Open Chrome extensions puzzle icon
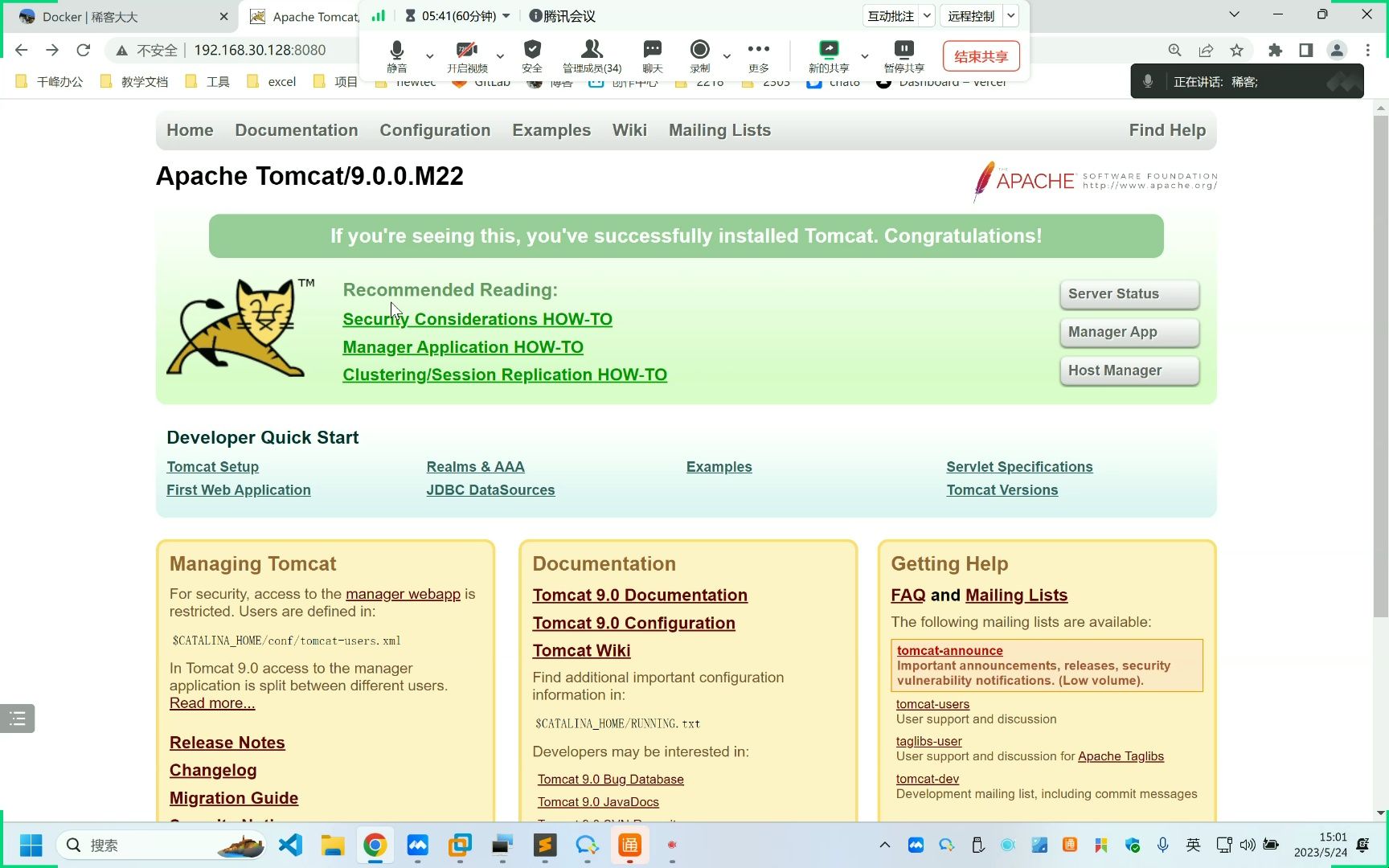 pos(1275,50)
